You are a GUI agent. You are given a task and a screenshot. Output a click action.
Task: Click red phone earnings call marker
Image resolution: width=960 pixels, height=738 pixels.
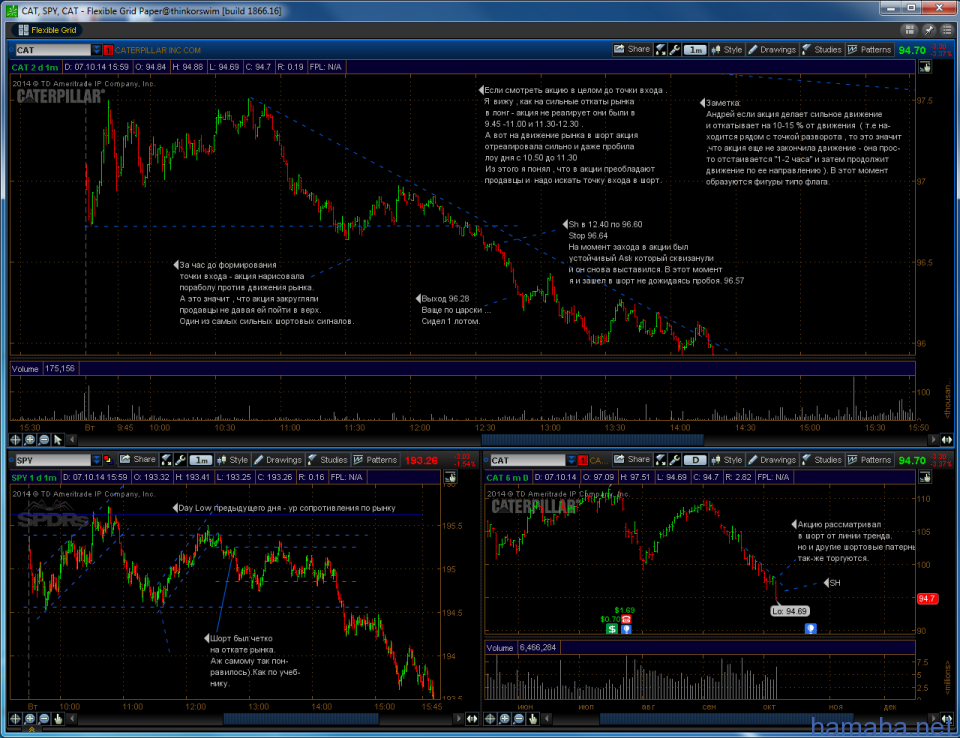point(626,619)
